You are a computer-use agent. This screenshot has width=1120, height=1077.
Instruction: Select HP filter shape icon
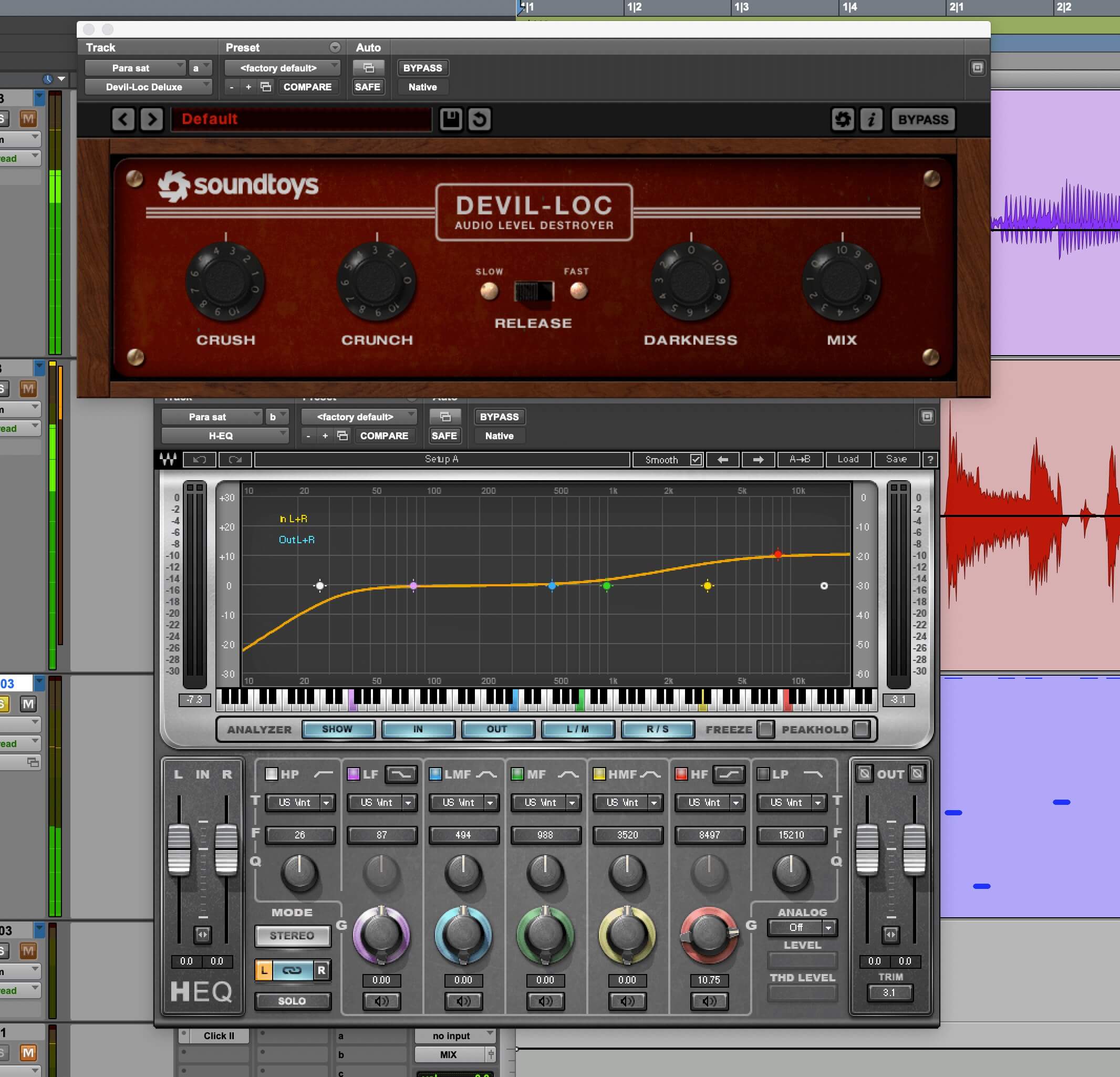point(324,774)
